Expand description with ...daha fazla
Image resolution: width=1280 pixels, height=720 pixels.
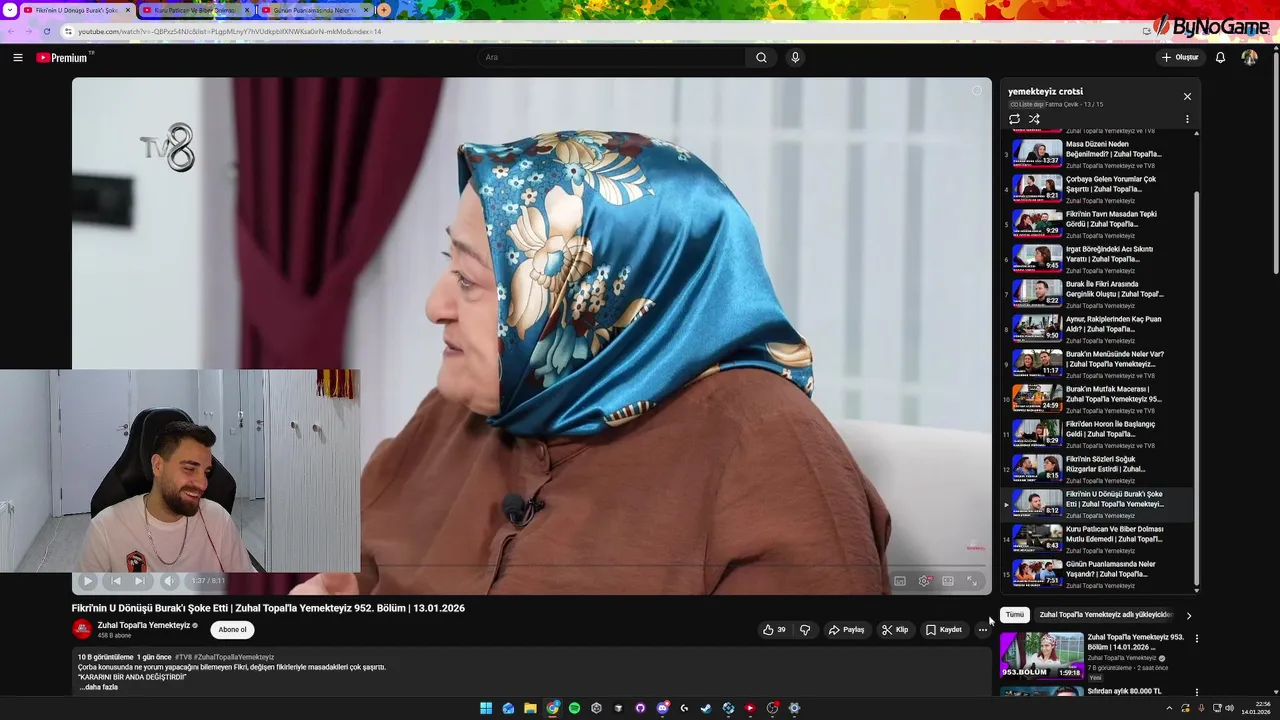pos(99,687)
